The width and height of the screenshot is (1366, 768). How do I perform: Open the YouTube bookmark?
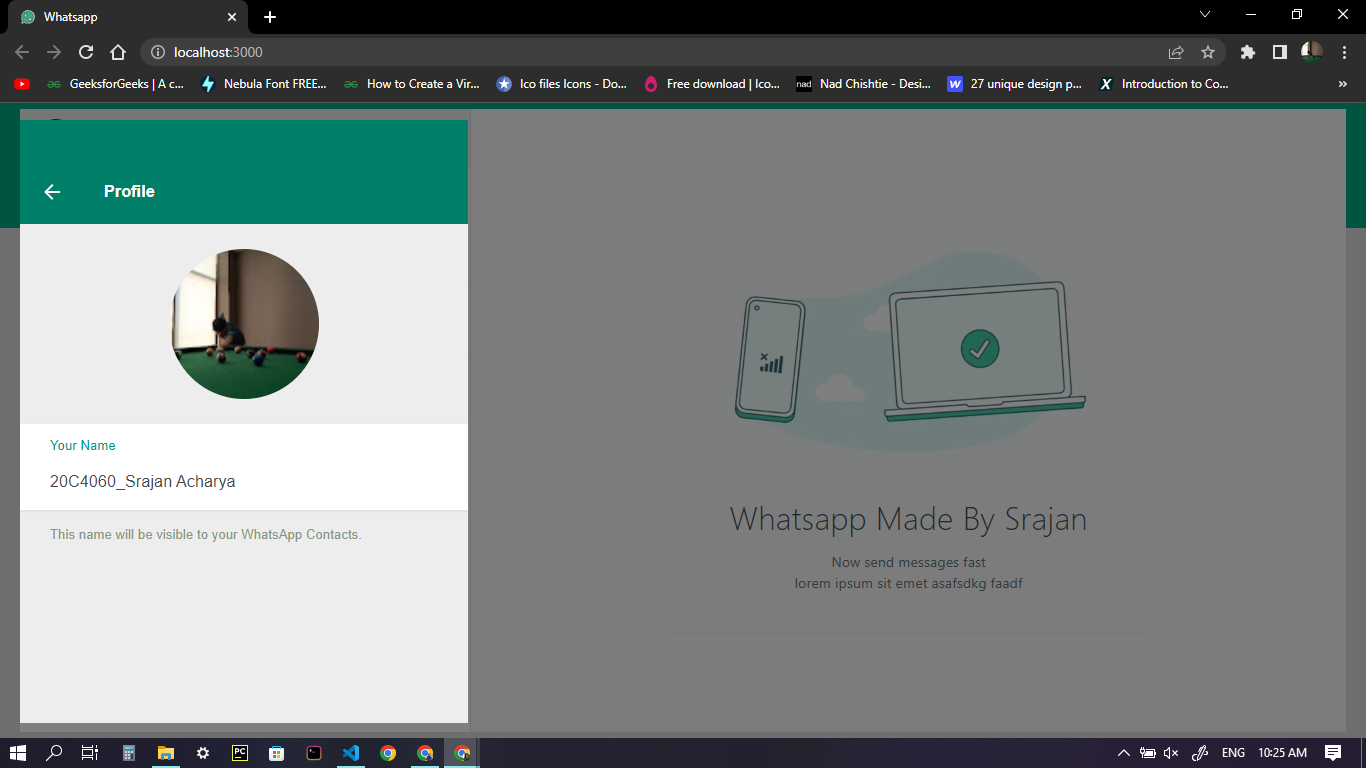point(22,84)
